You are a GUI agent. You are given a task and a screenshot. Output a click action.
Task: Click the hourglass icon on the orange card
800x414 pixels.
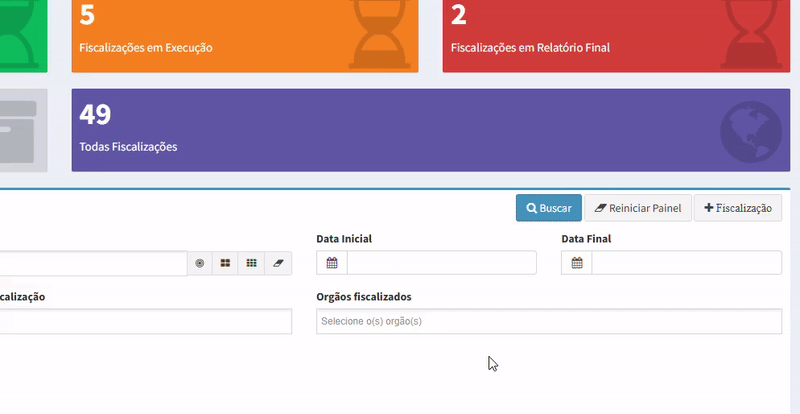point(380,34)
